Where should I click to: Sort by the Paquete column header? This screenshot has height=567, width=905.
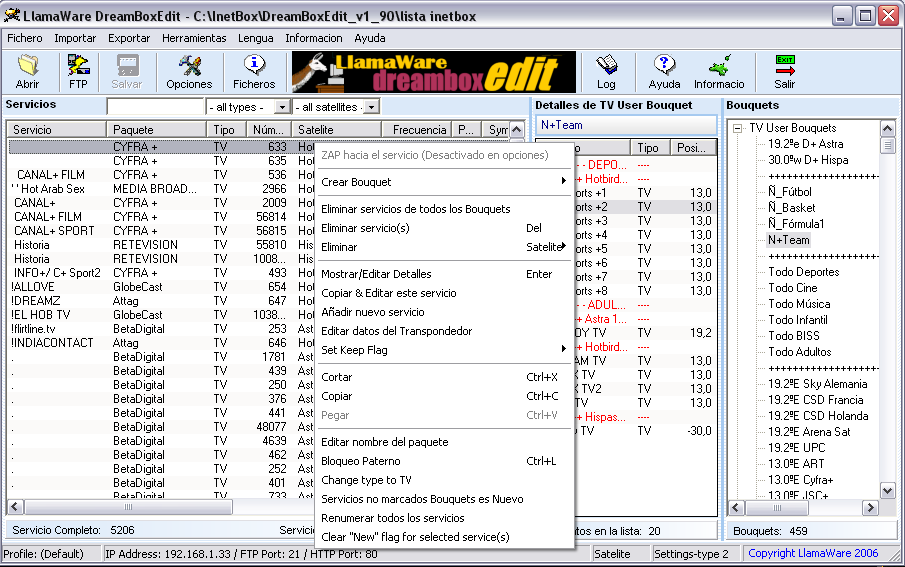156,130
